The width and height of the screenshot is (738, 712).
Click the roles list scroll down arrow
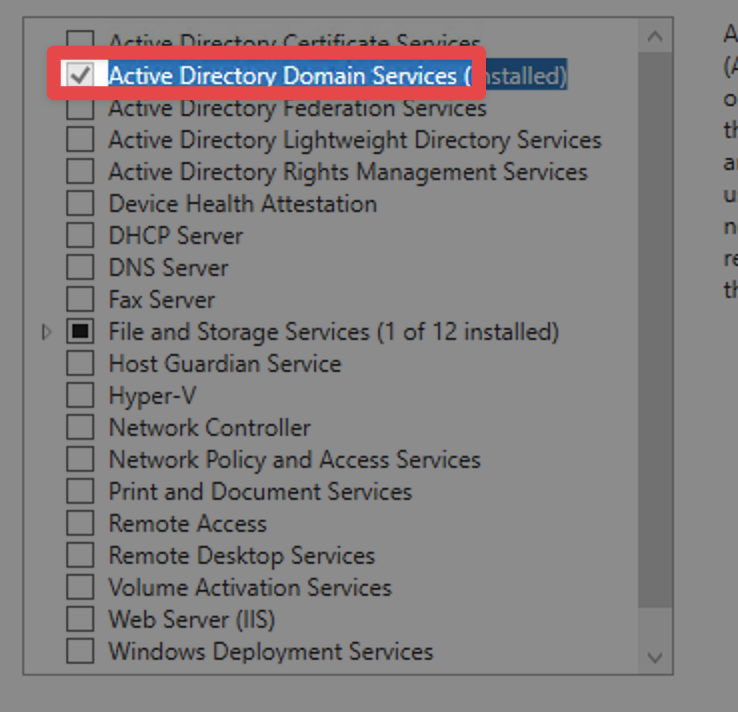(x=655, y=657)
